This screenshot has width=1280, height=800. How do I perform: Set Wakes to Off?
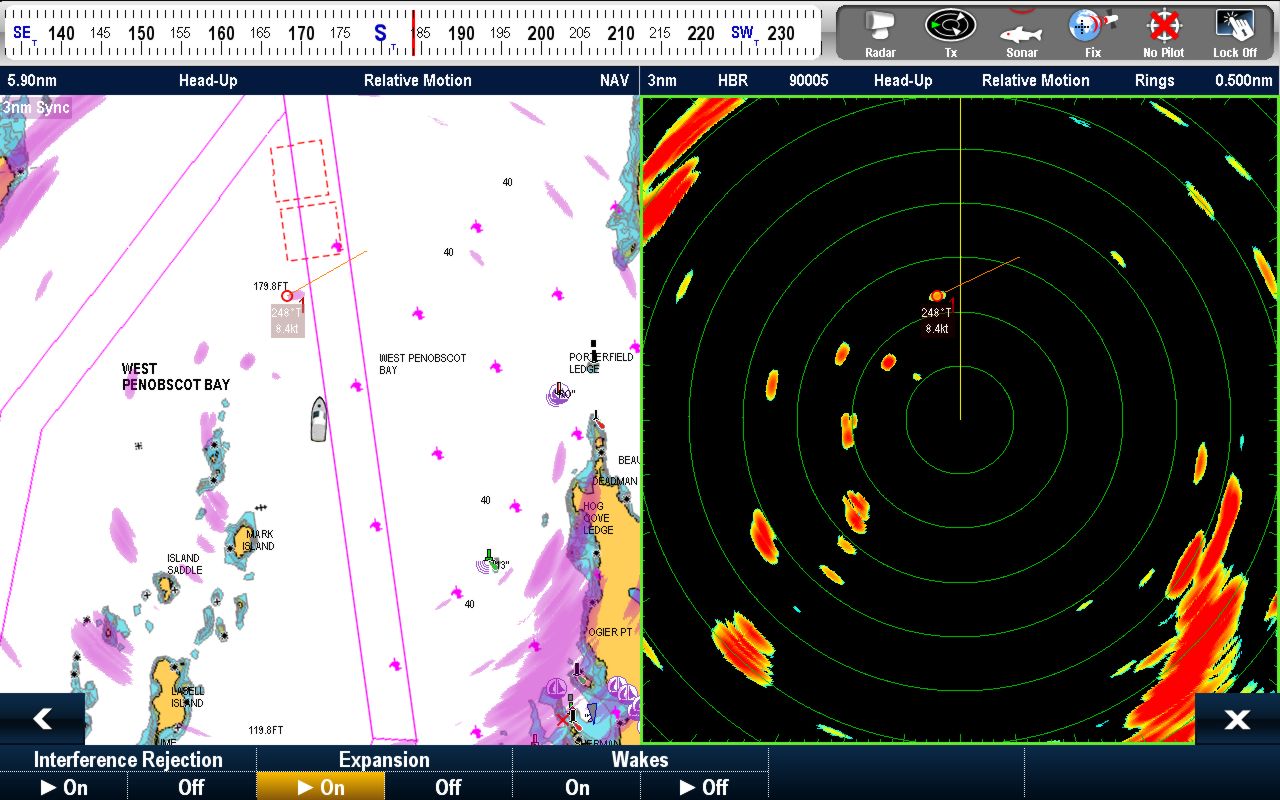tap(704, 787)
